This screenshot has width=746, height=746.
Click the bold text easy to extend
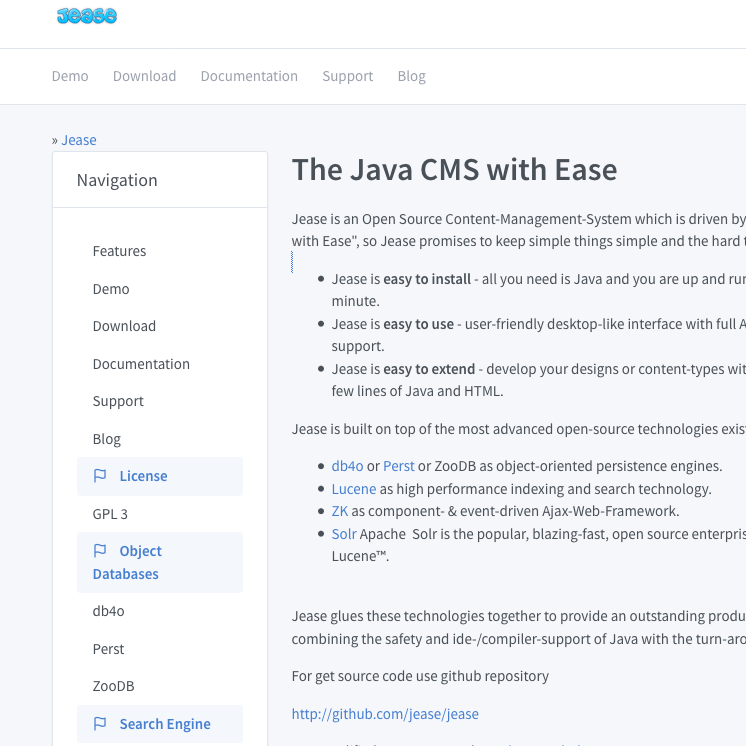[x=429, y=369]
